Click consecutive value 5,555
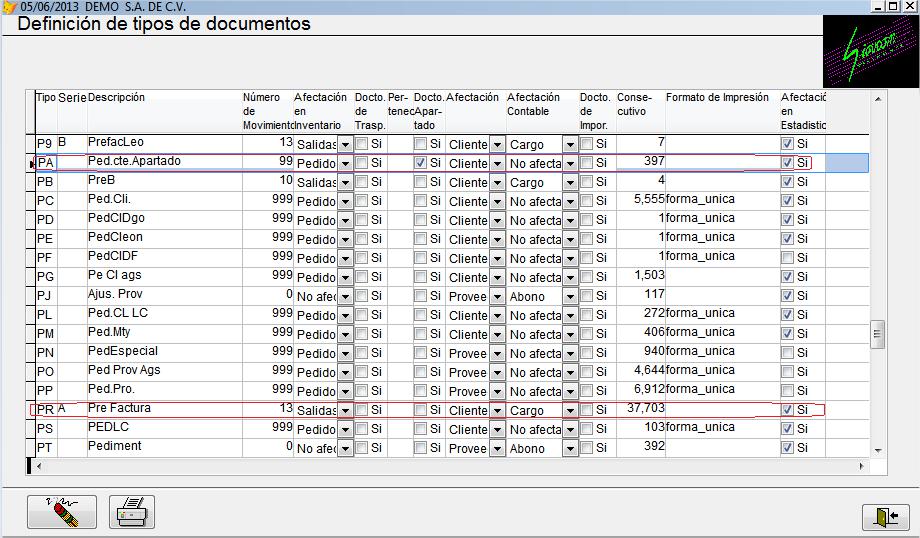Screen dimensions: 920x538 [649, 199]
